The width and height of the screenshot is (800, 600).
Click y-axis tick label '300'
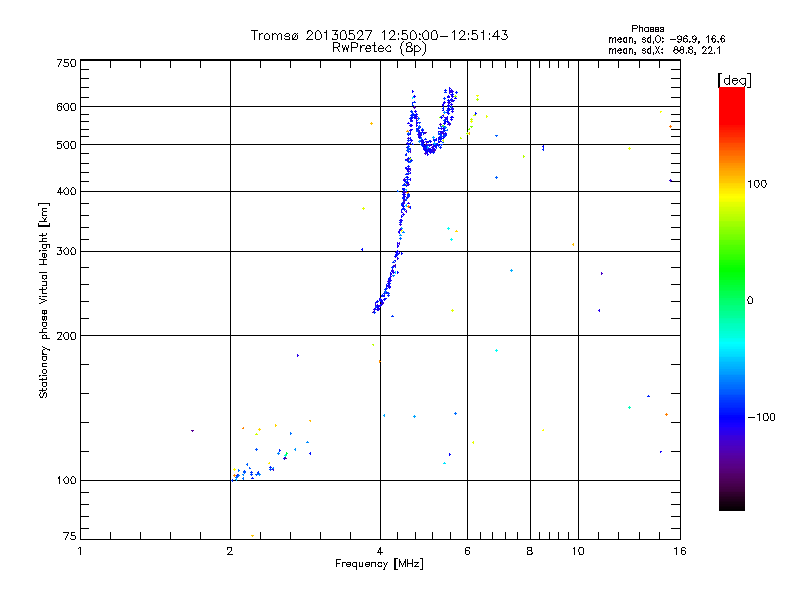(x=66, y=251)
